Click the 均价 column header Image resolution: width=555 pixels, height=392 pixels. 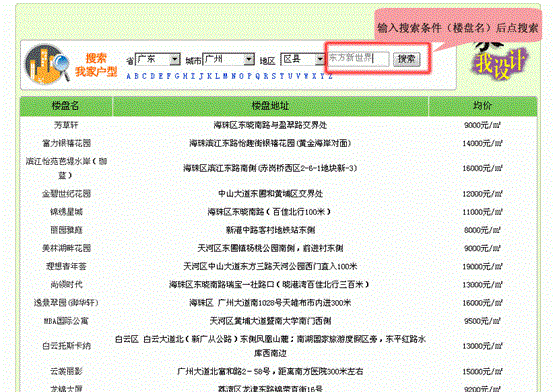pos(482,106)
